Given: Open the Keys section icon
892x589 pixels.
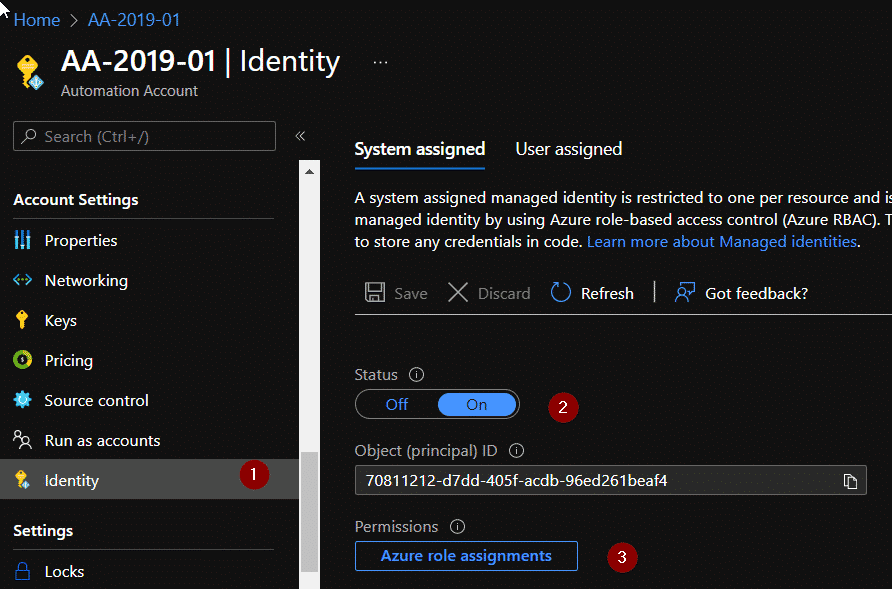Looking at the screenshot, I should click(22, 320).
